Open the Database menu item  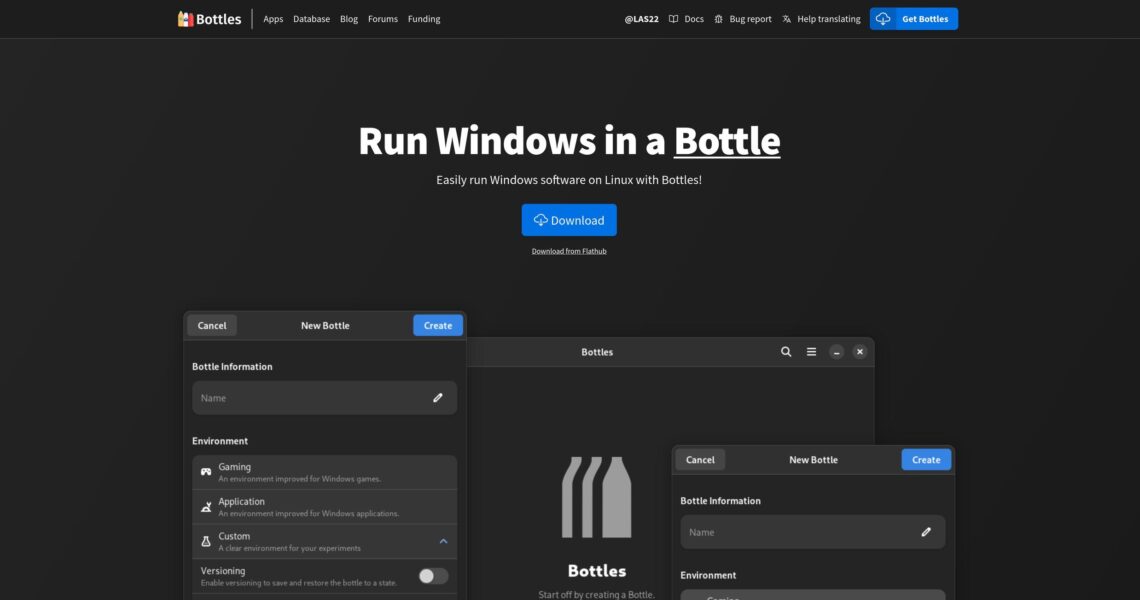[311, 19]
